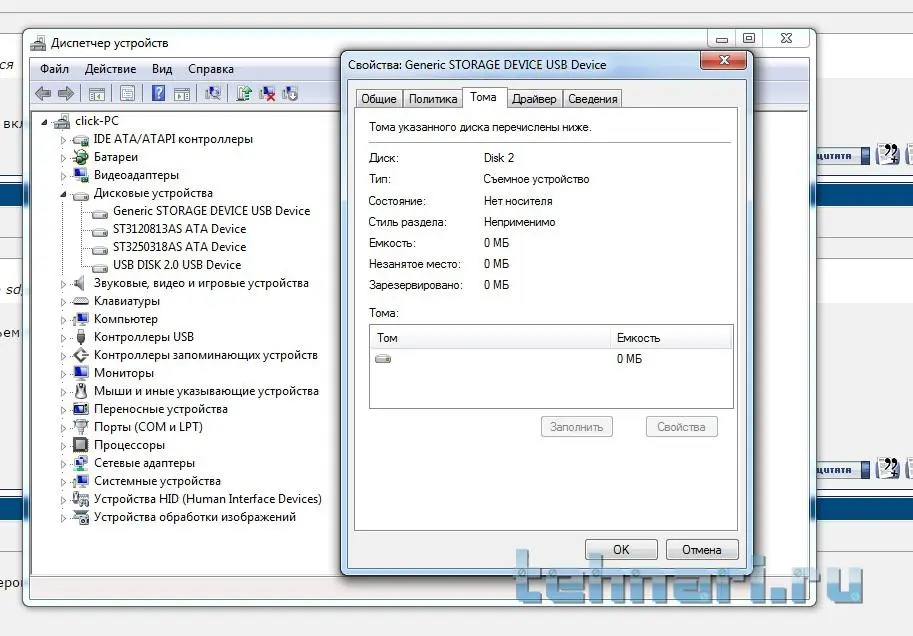Click the uninstall device icon with red X

[267, 93]
